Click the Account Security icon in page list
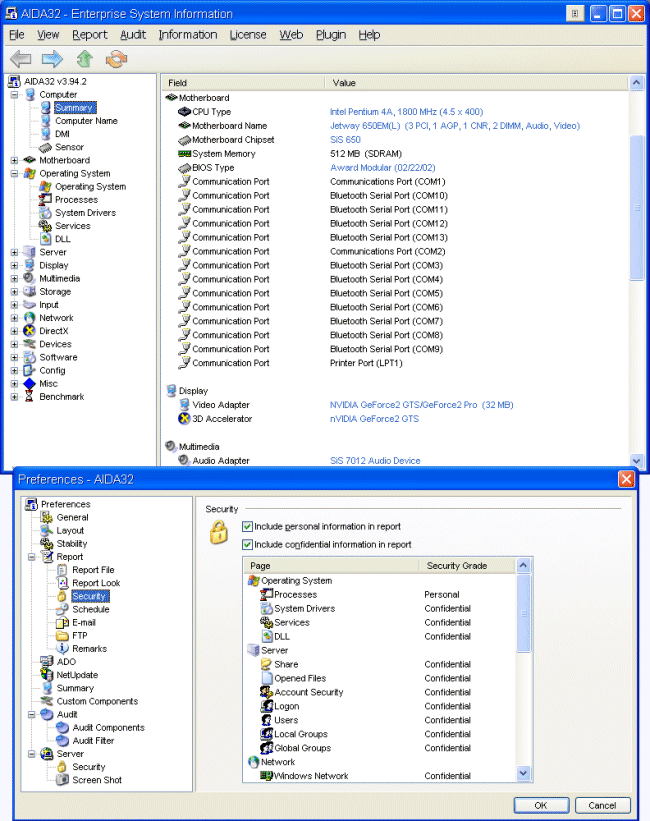This screenshot has width=650, height=821. (x=267, y=692)
